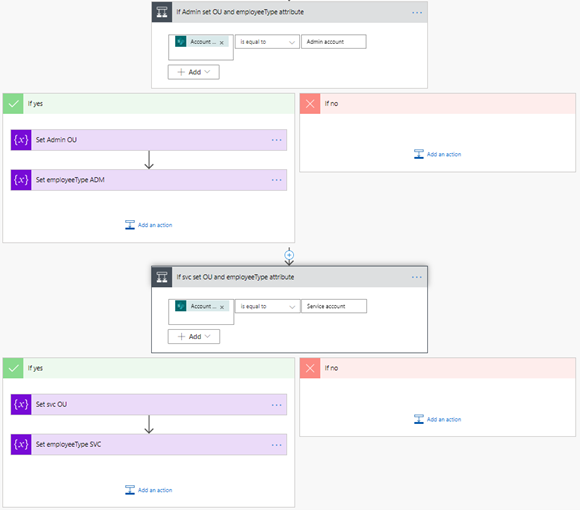580x510 pixels.
Task: Click the Admin condition card icon
Action: 162,12
